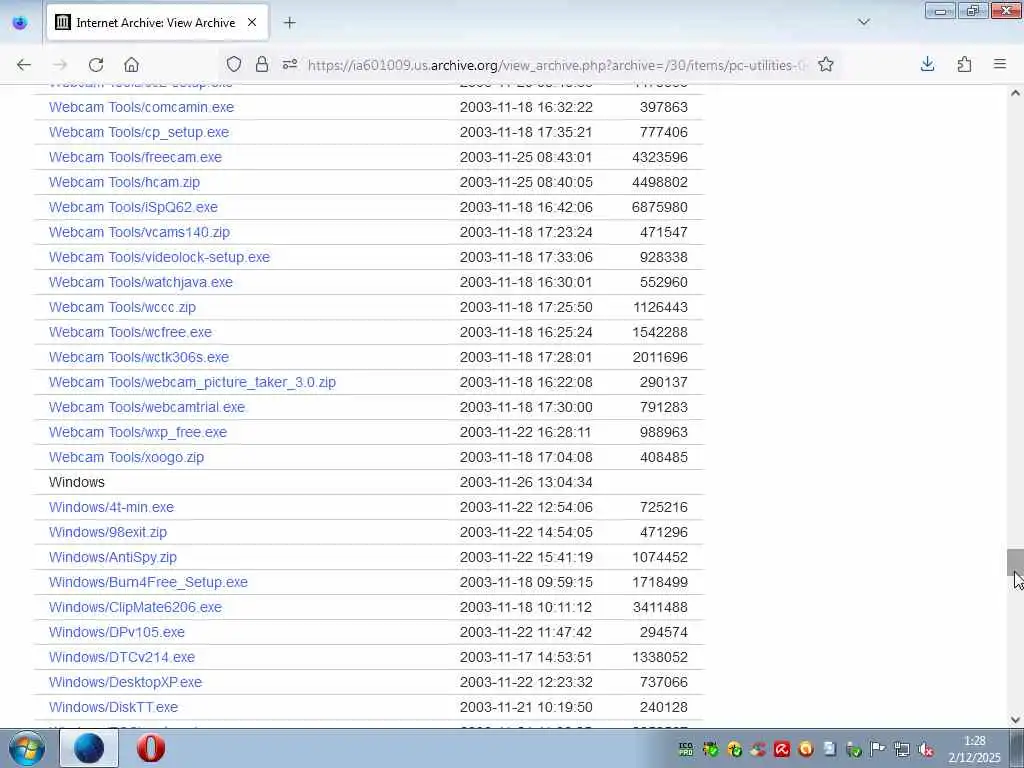Click Webcam Tools/wcfree.exe
This screenshot has width=1024, height=768.
click(130, 332)
